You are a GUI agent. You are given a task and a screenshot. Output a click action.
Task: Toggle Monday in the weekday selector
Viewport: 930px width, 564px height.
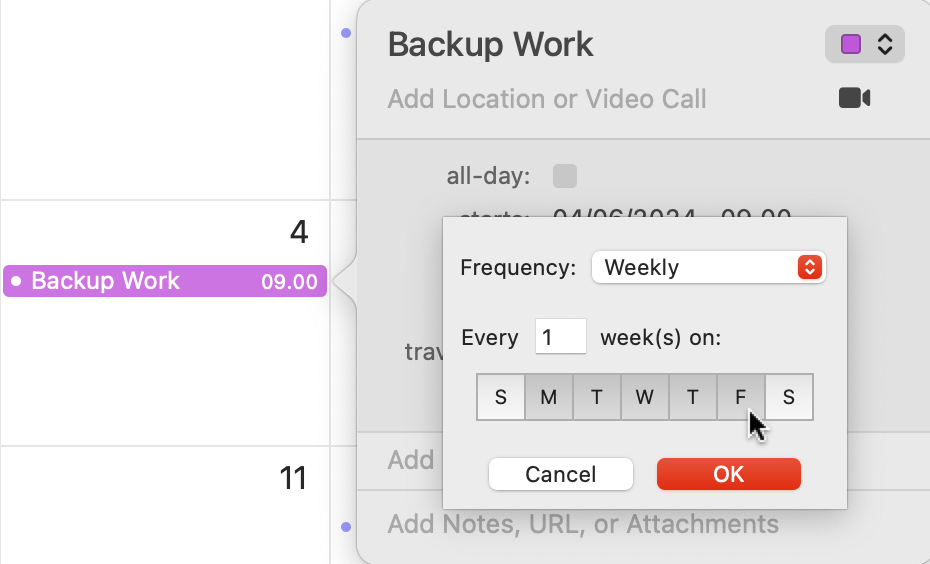[549, 397]
